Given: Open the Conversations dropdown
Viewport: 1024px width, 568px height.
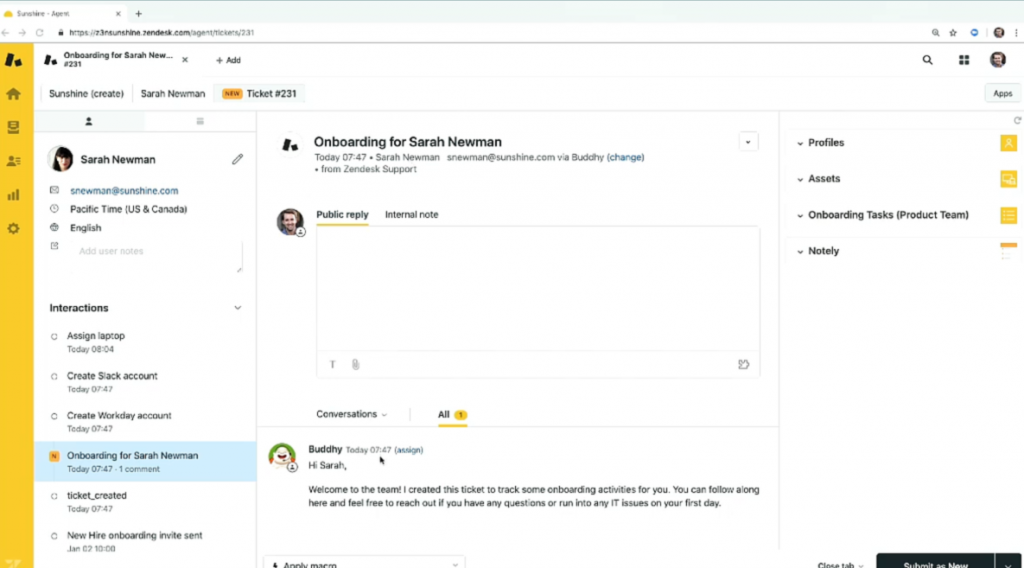Looking at the screenshot, I should (x=351, y=415).
